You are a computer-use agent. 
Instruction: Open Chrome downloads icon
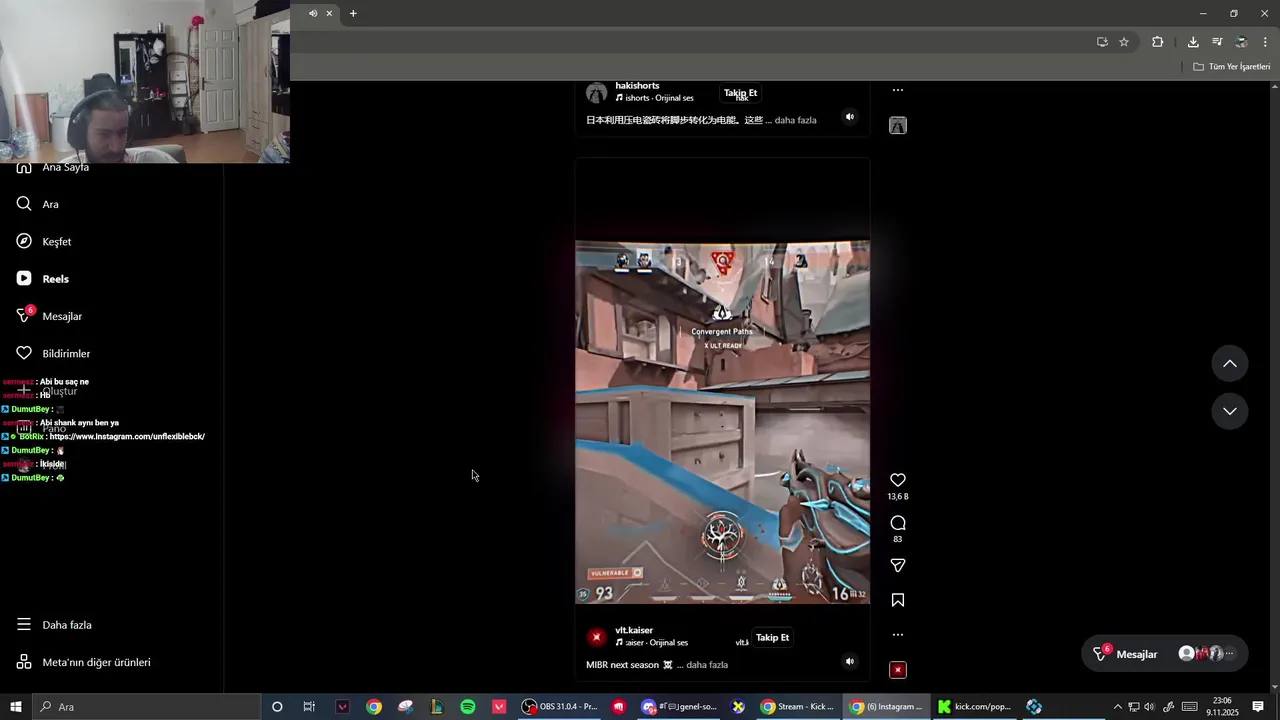1193,42
